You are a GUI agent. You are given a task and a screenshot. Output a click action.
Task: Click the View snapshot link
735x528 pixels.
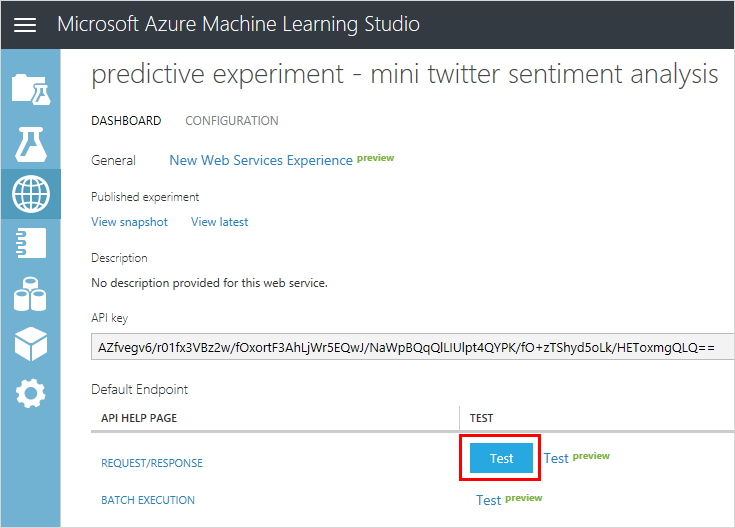tap(130, 222)
